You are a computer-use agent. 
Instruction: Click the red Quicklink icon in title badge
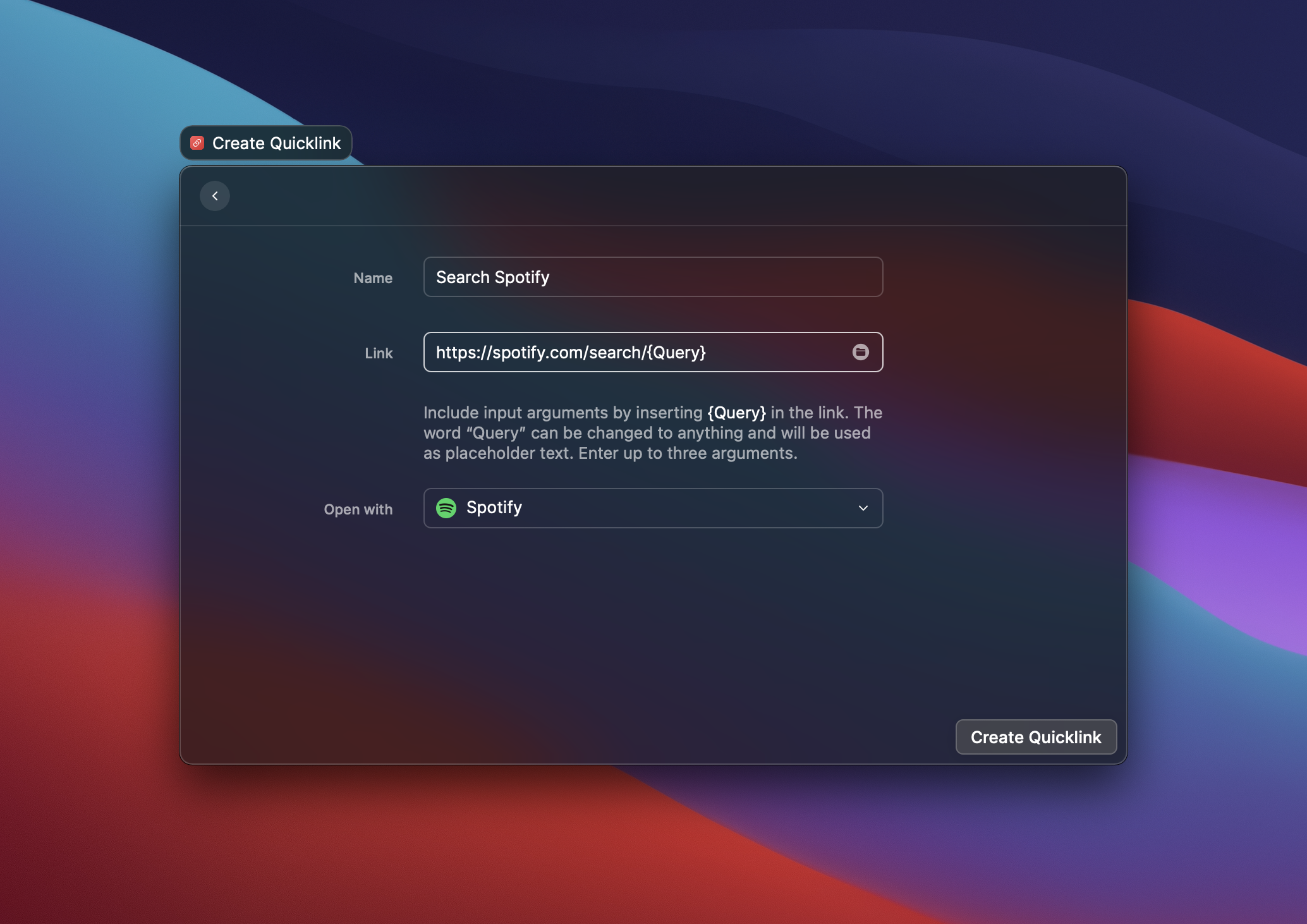[197, 143]
